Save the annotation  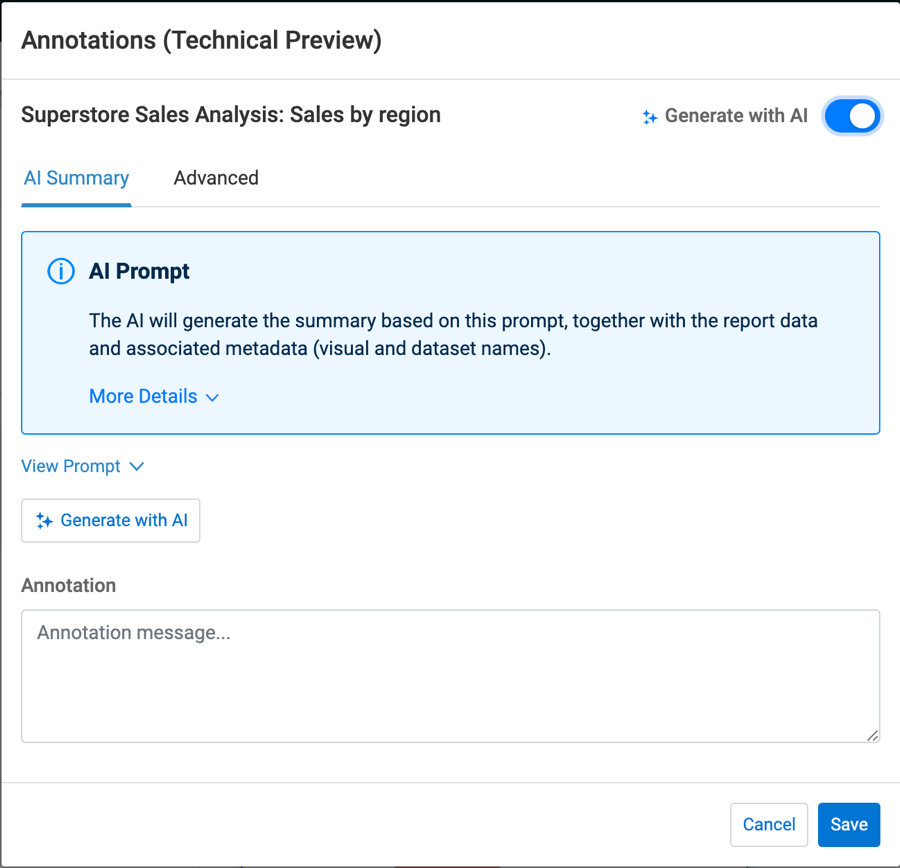[849, 825]
